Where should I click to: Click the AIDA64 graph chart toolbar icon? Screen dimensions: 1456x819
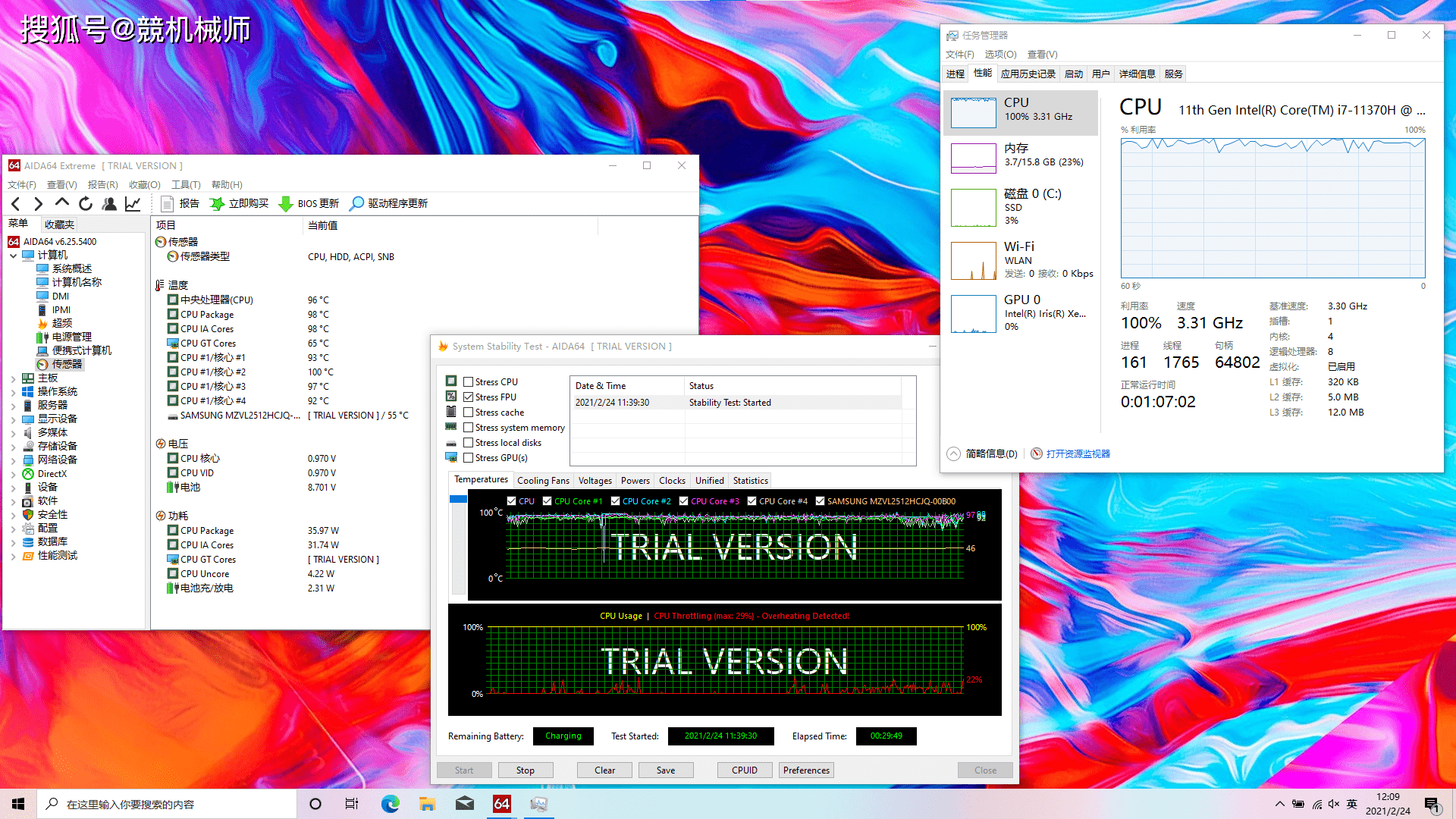tap(133, 203)
